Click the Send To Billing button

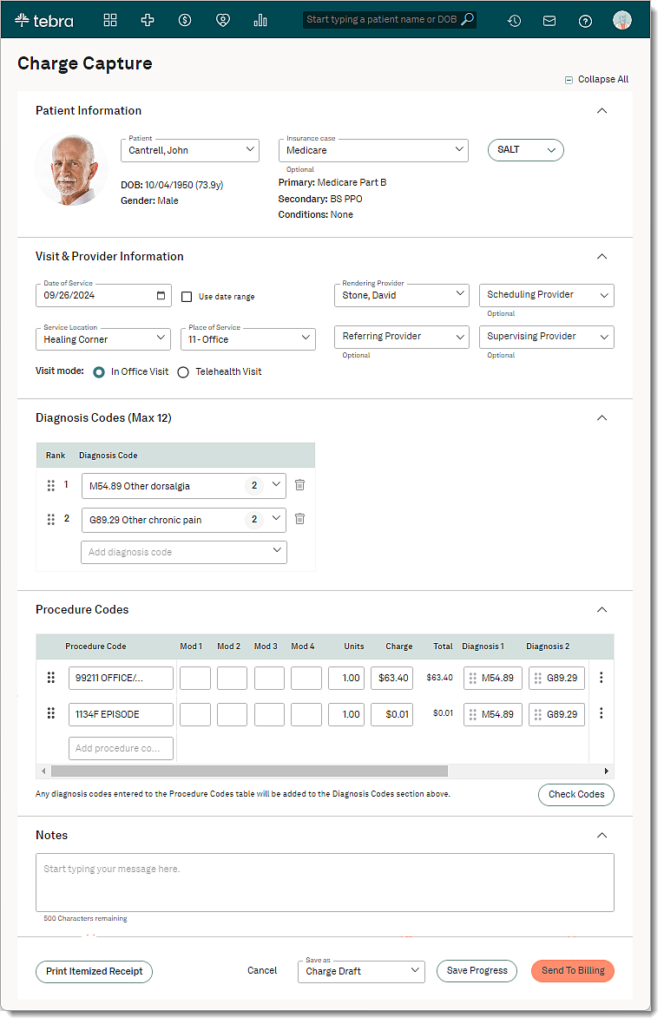(x=573, y=970)
